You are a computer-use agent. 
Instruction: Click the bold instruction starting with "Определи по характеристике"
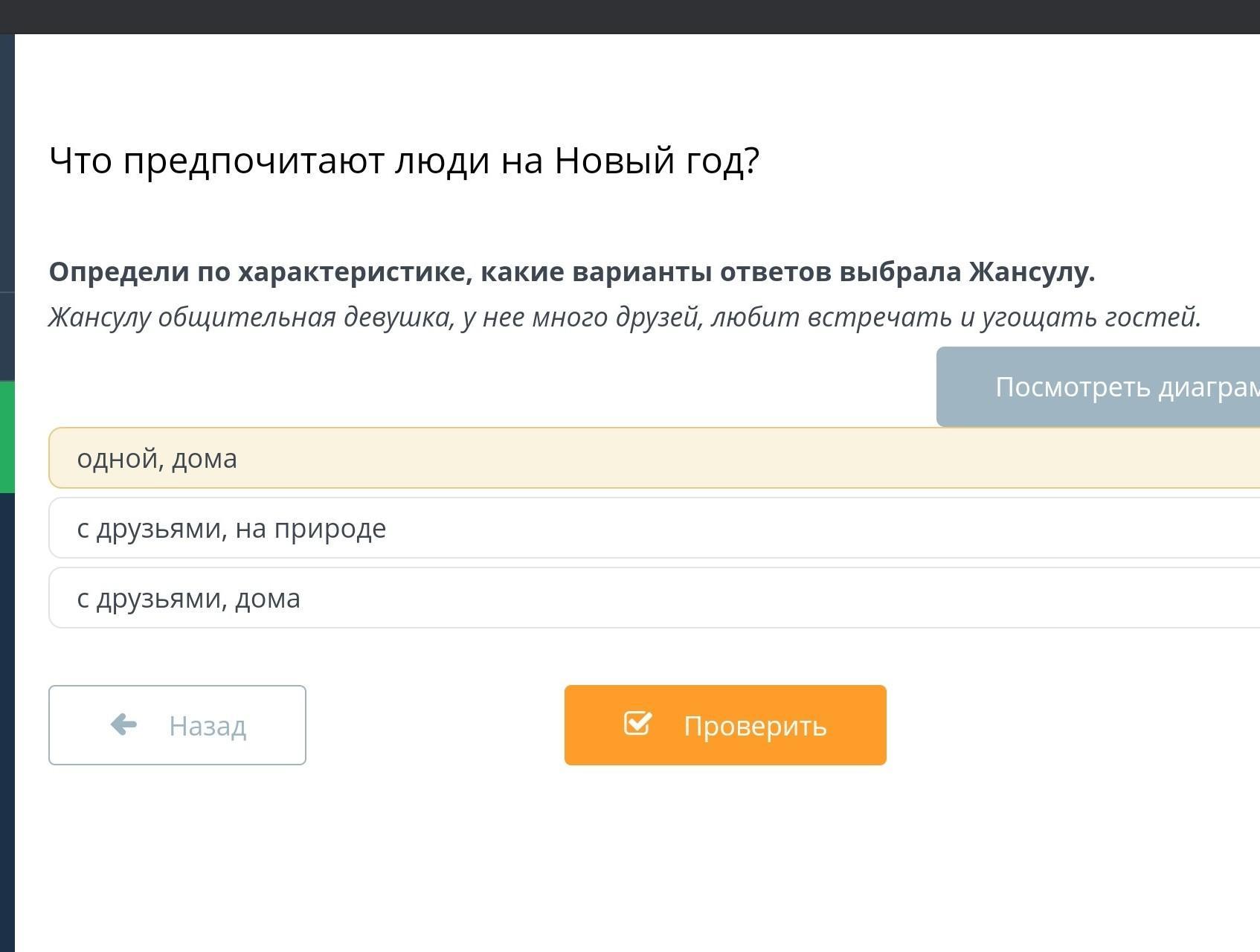[x=571, y=272]
